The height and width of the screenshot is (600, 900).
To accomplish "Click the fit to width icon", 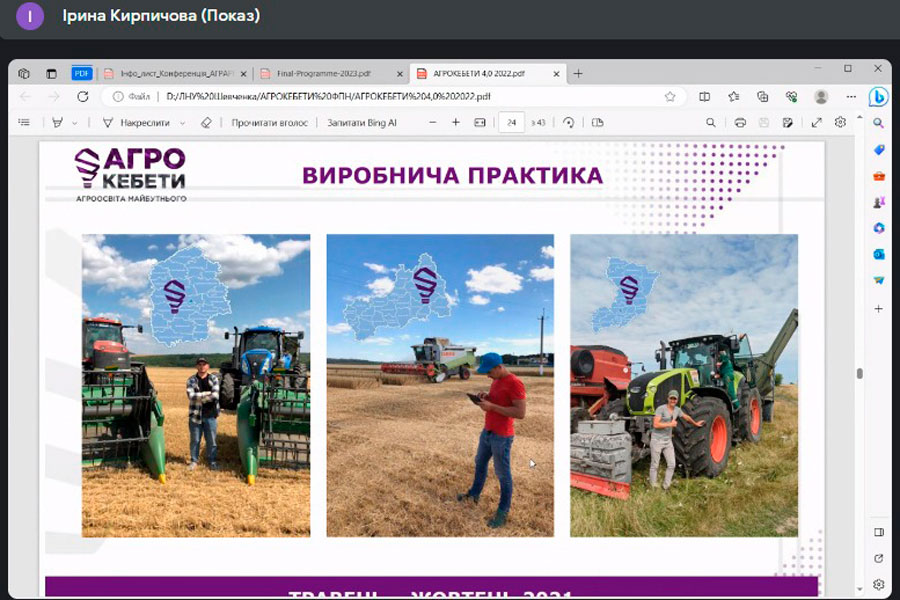I will (480, 122).
